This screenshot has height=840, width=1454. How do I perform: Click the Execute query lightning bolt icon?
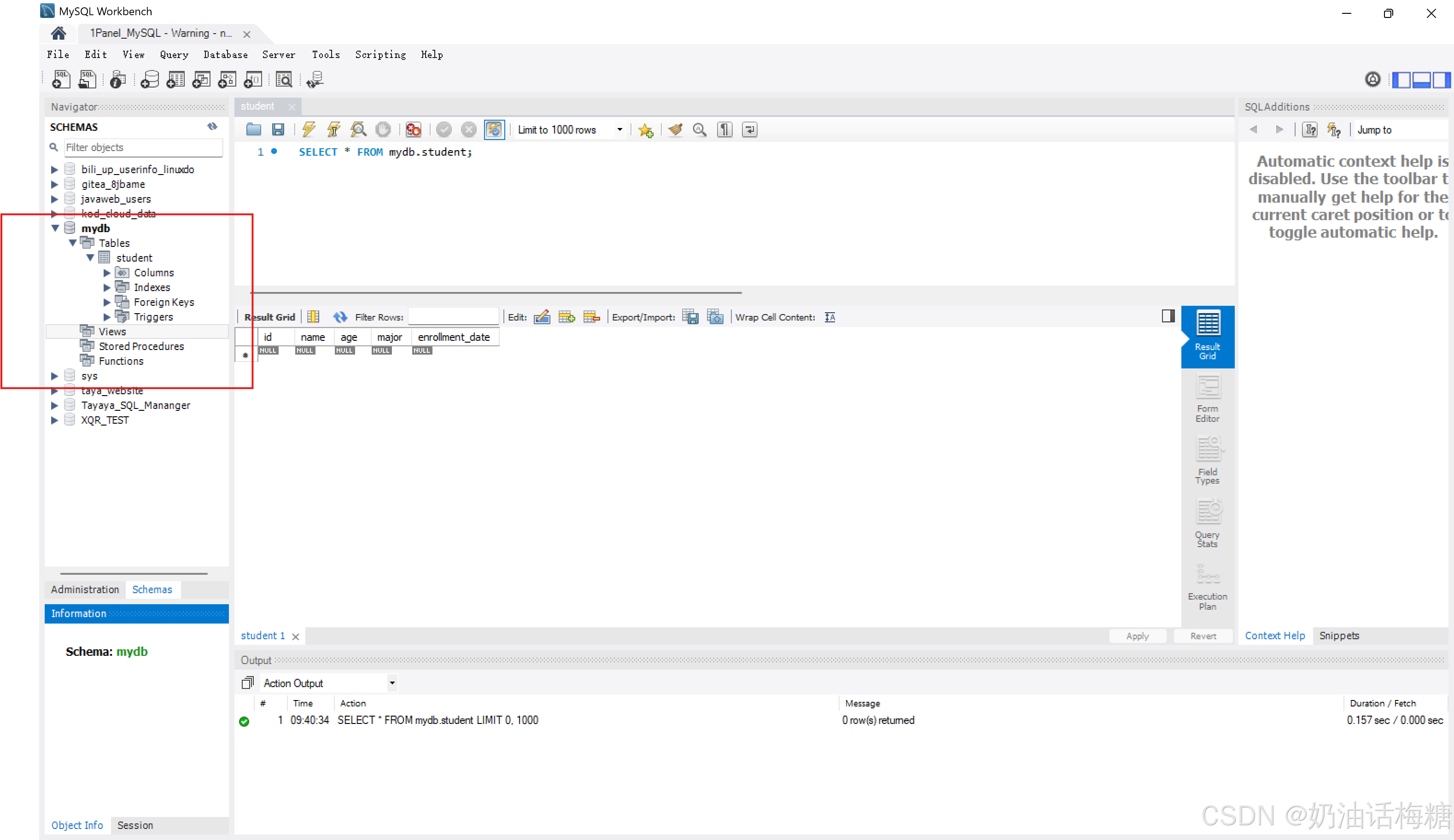309,130
